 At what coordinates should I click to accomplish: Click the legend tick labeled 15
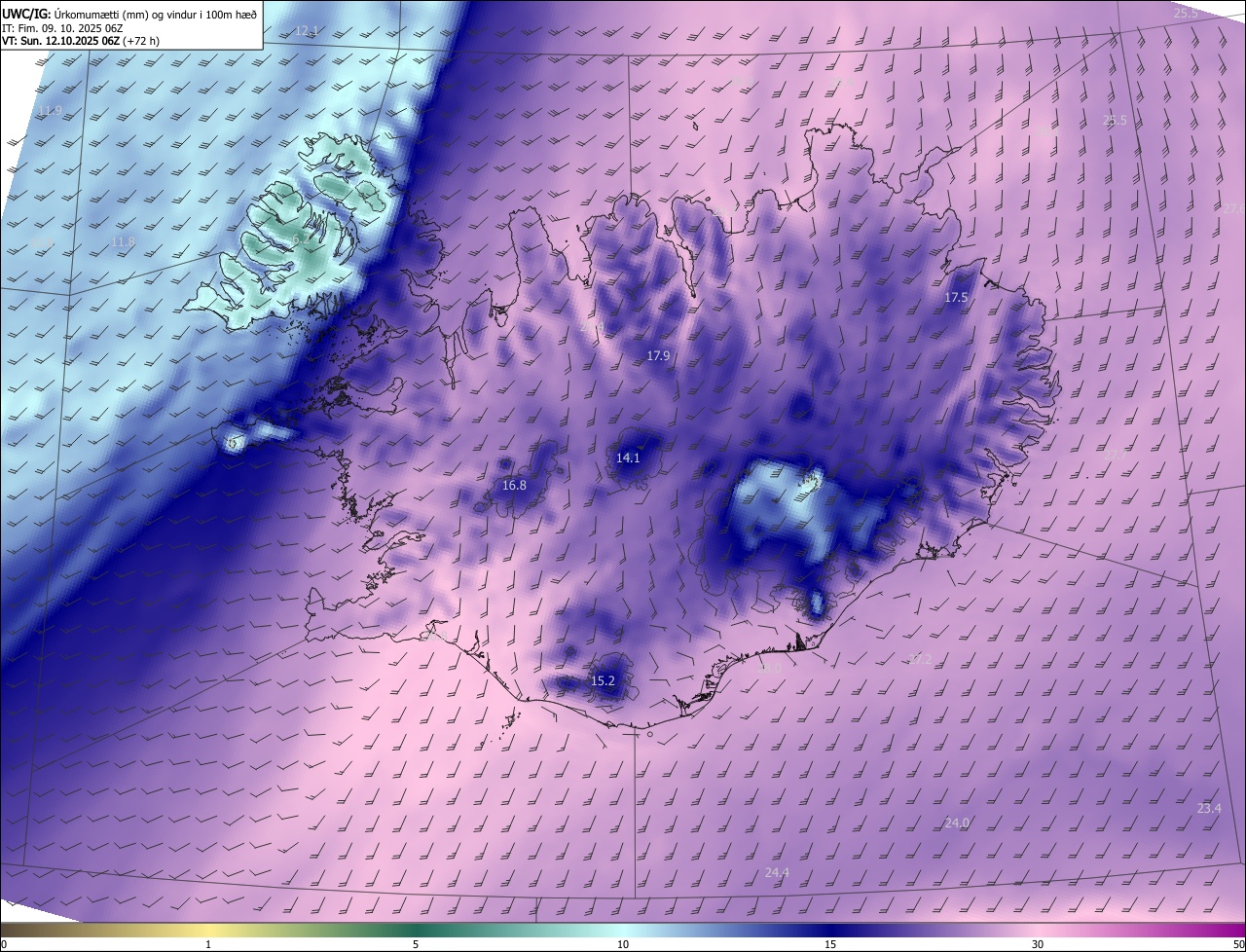830,944
